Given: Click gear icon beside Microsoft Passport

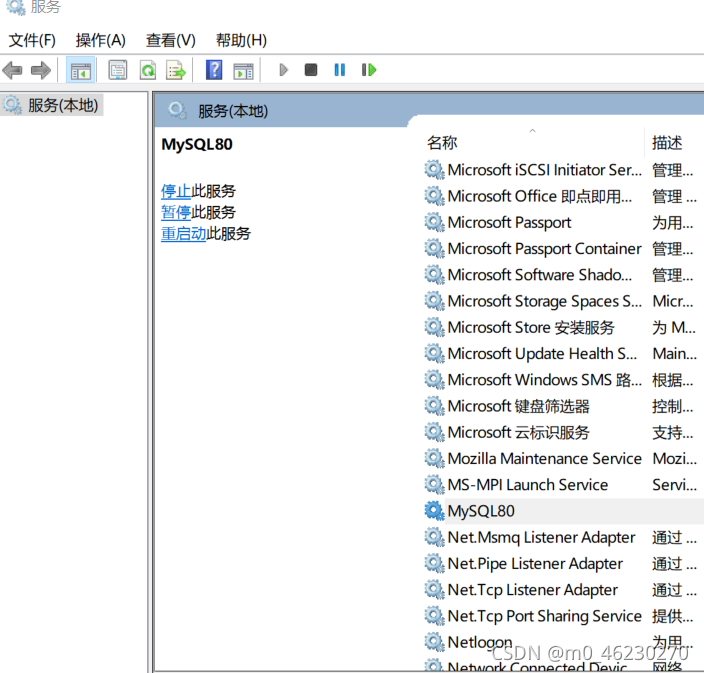Looking at the screenshot, I should click(434, 223).
